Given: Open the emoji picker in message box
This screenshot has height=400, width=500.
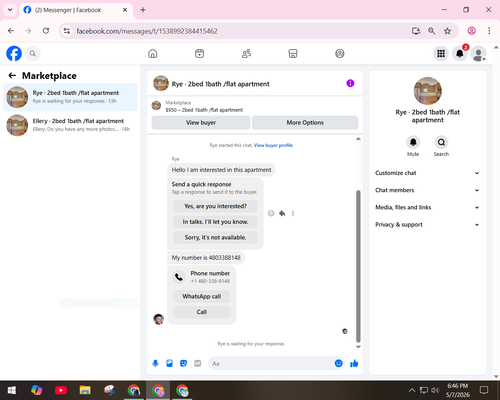Looking at the screenshot, I should 338,363.
